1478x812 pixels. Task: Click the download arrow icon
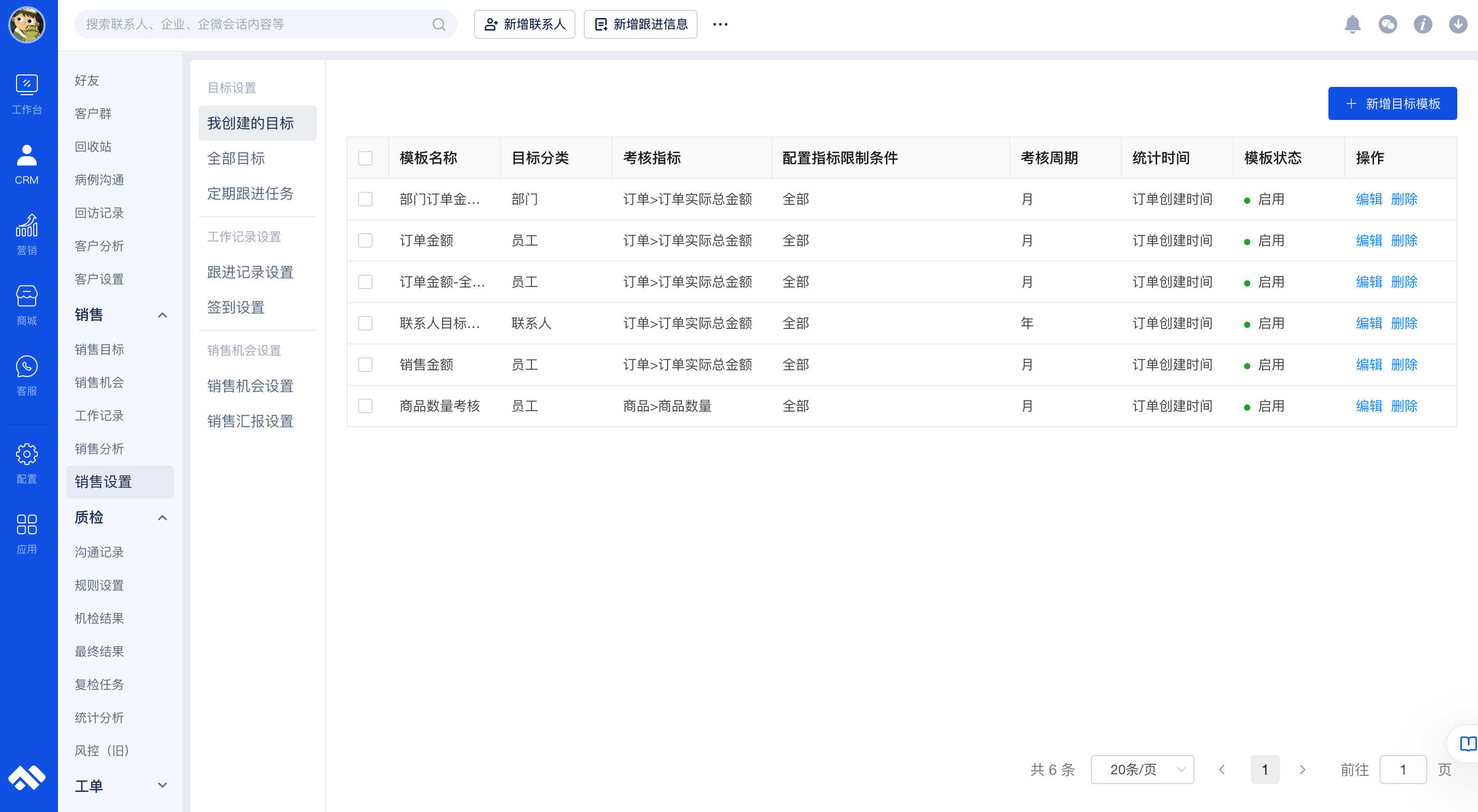pyautogui.click(x=1457, y=24)
